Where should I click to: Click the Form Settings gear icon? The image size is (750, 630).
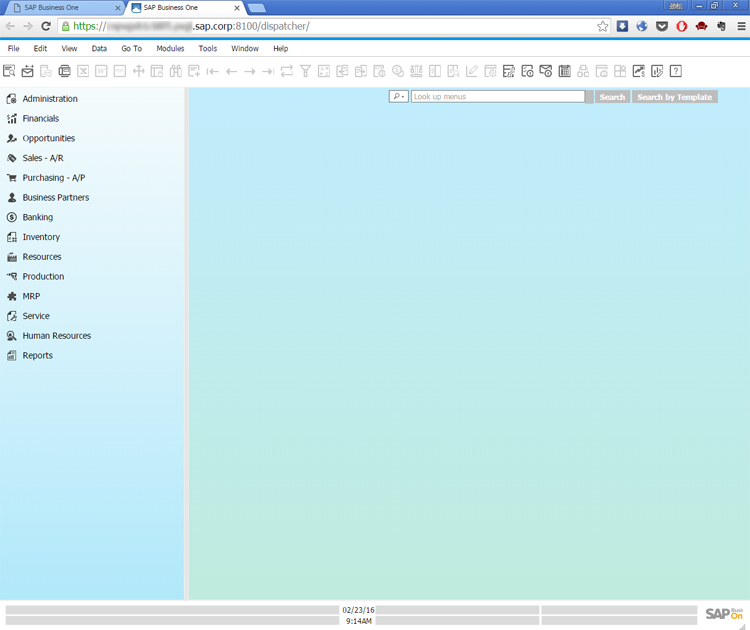[490, 71]
